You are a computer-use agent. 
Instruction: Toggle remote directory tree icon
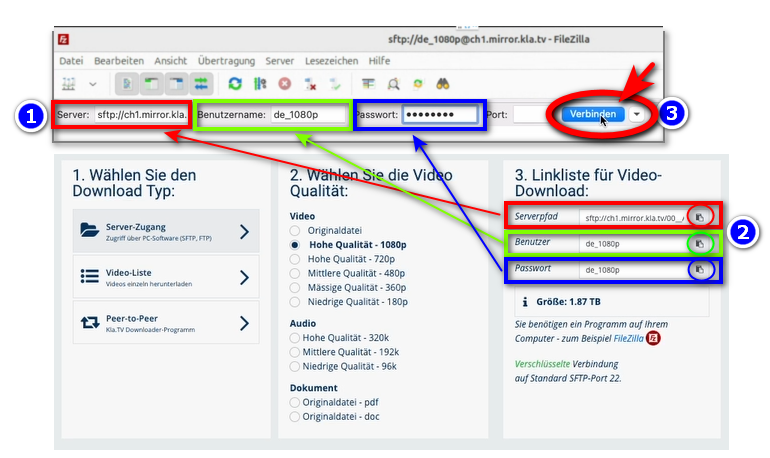[176, 84]
